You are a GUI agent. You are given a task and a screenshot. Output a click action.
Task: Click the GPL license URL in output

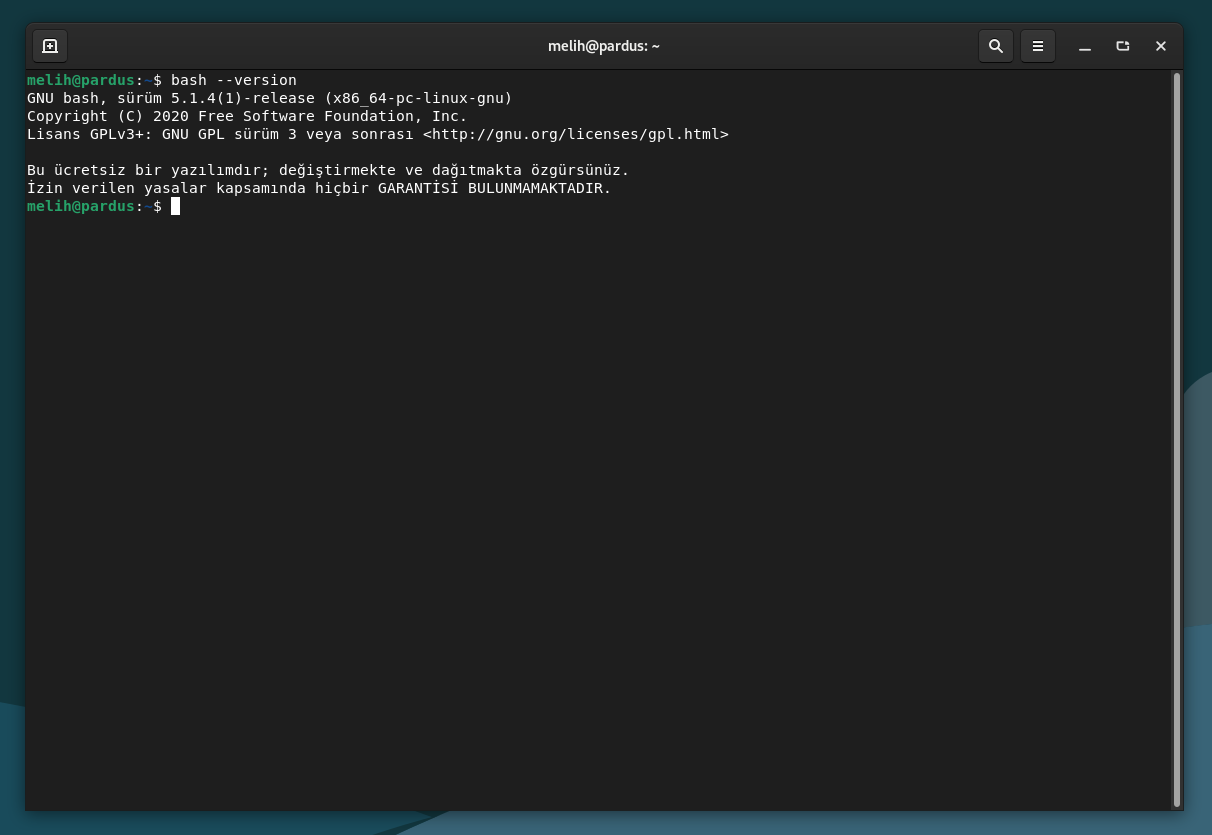[576, 134]
